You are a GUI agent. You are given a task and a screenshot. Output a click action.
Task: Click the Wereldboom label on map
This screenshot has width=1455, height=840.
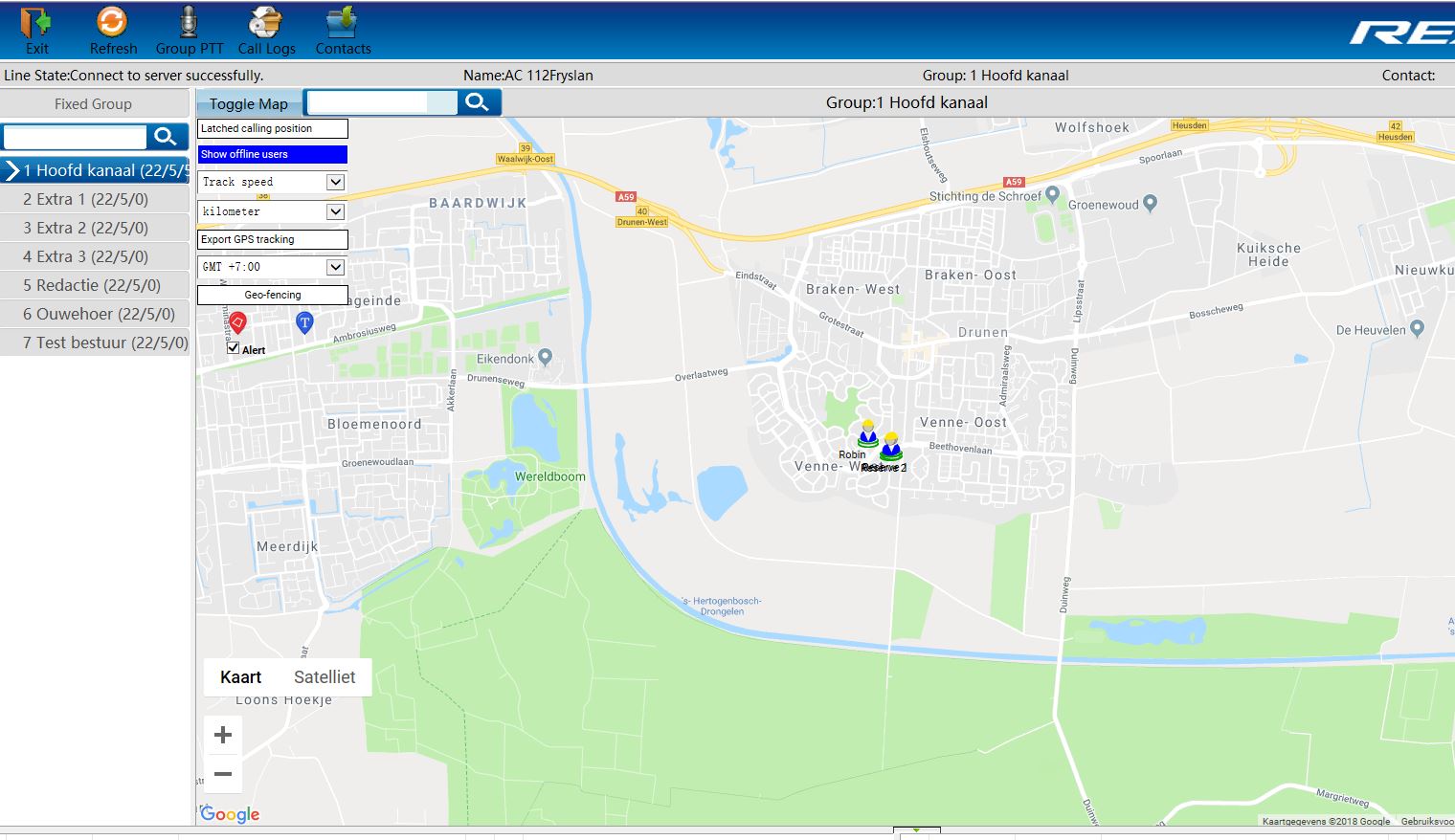550,476
